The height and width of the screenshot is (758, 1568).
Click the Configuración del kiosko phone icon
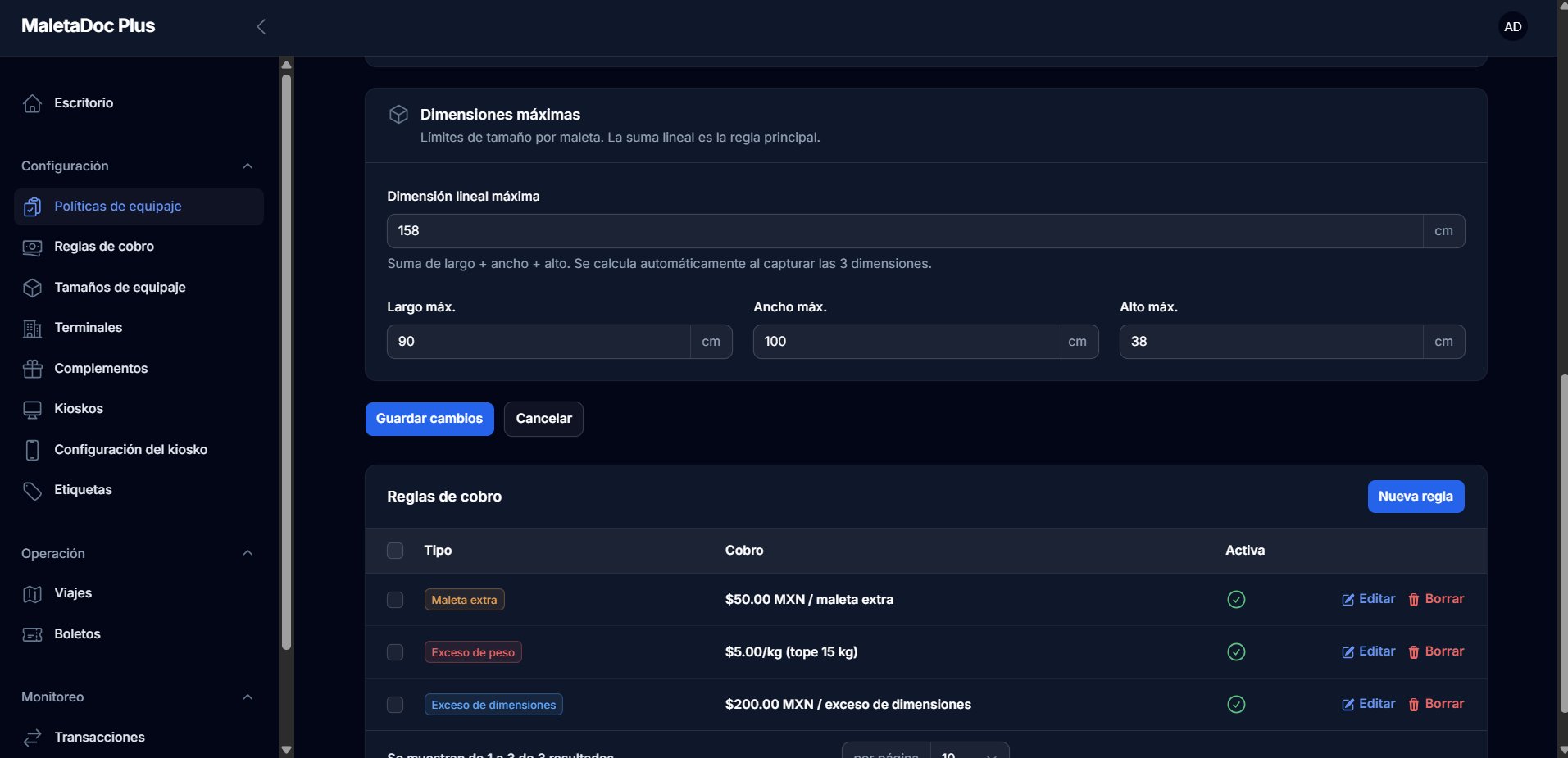(32, 450)
